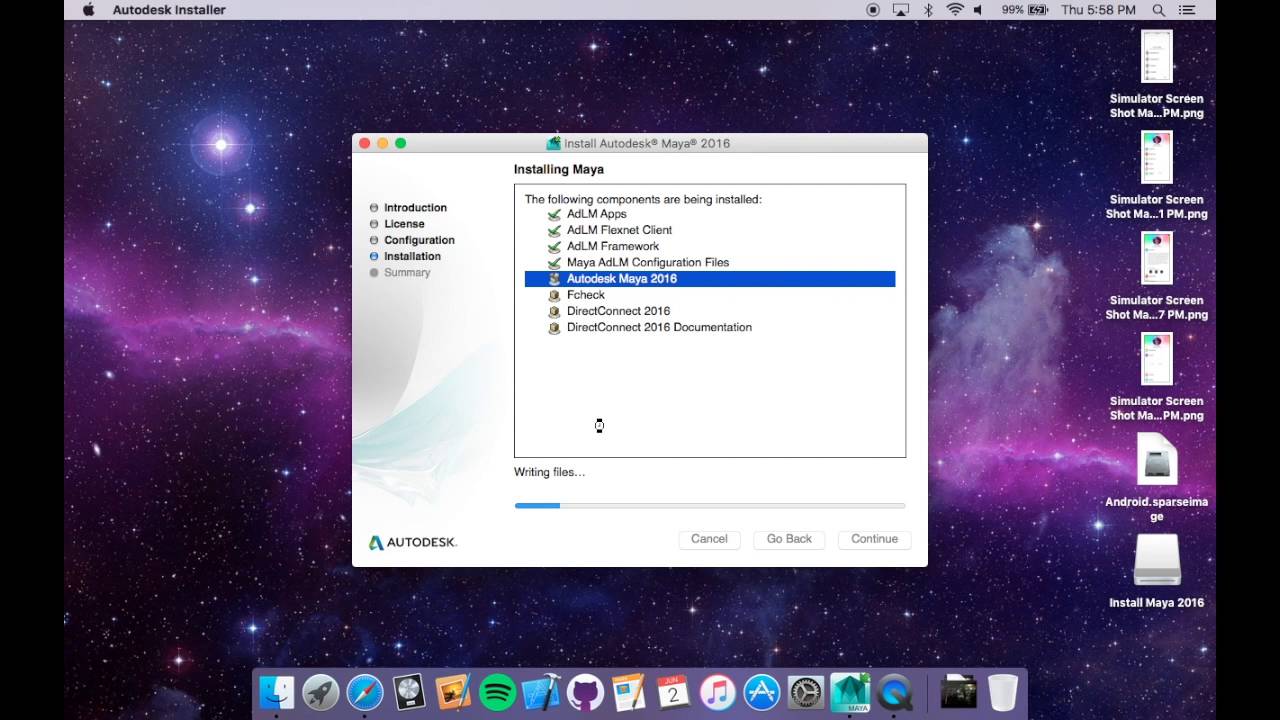Screen dimensions: 1280x720
Task: Select the highlighted Autodesk Maya 2016 row
Action: pos(710,279)
